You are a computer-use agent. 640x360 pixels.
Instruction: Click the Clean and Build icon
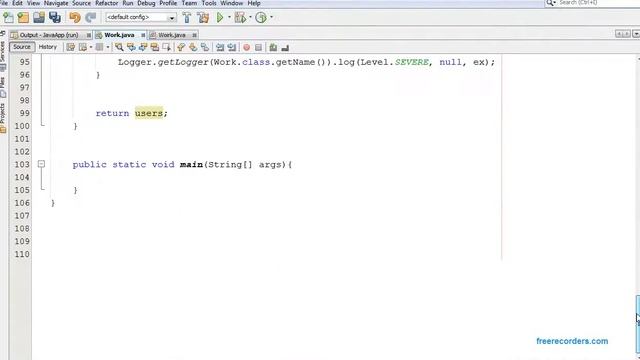click(203, 18)
